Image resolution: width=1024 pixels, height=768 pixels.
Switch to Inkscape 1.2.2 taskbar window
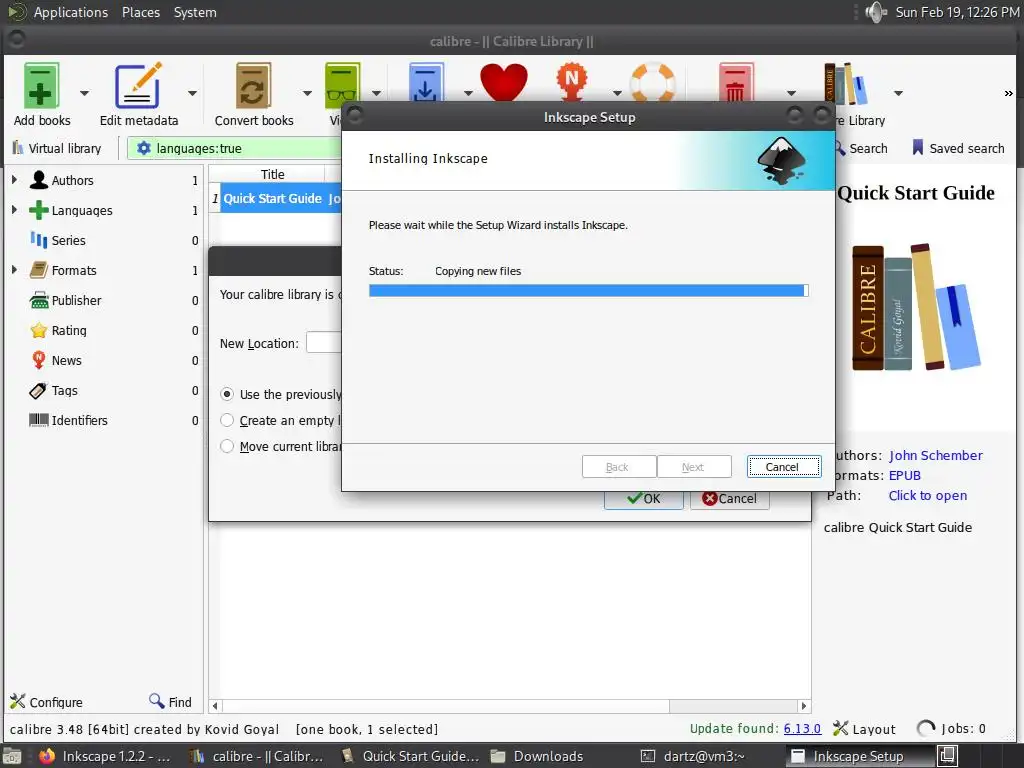(x=104, y=756)
